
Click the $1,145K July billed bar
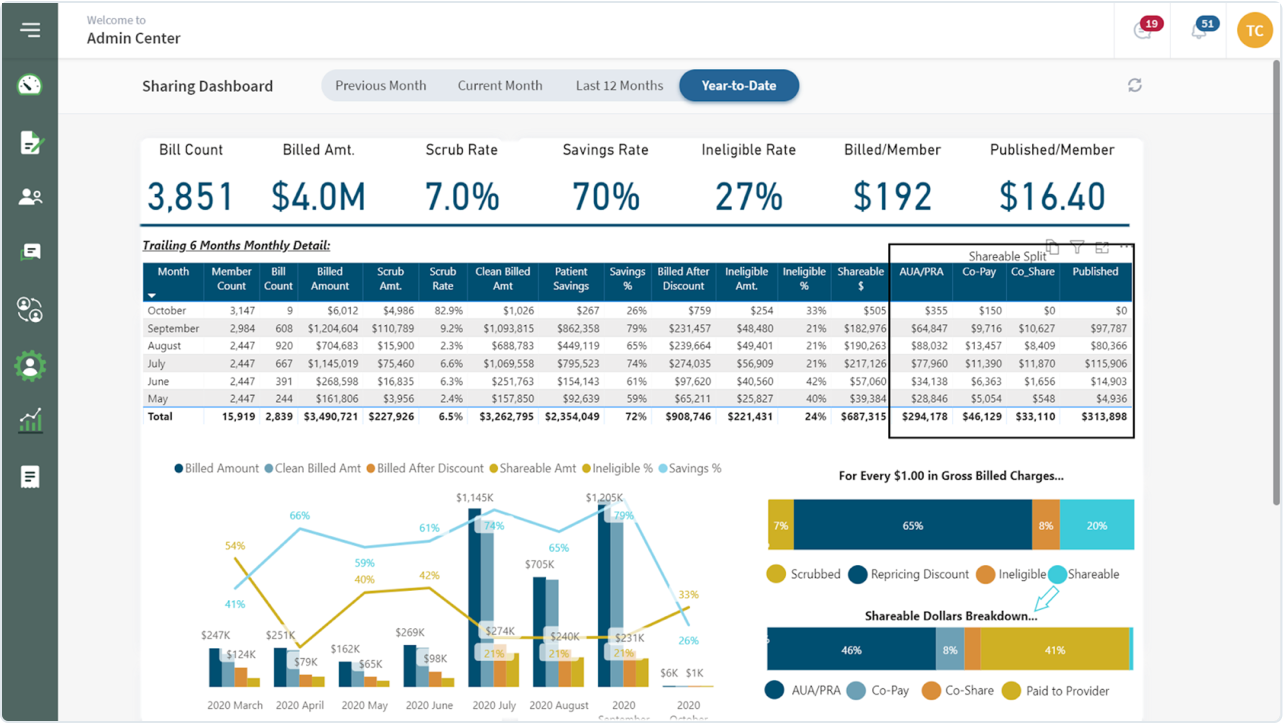pyautogui.click(x=475, y=597)
